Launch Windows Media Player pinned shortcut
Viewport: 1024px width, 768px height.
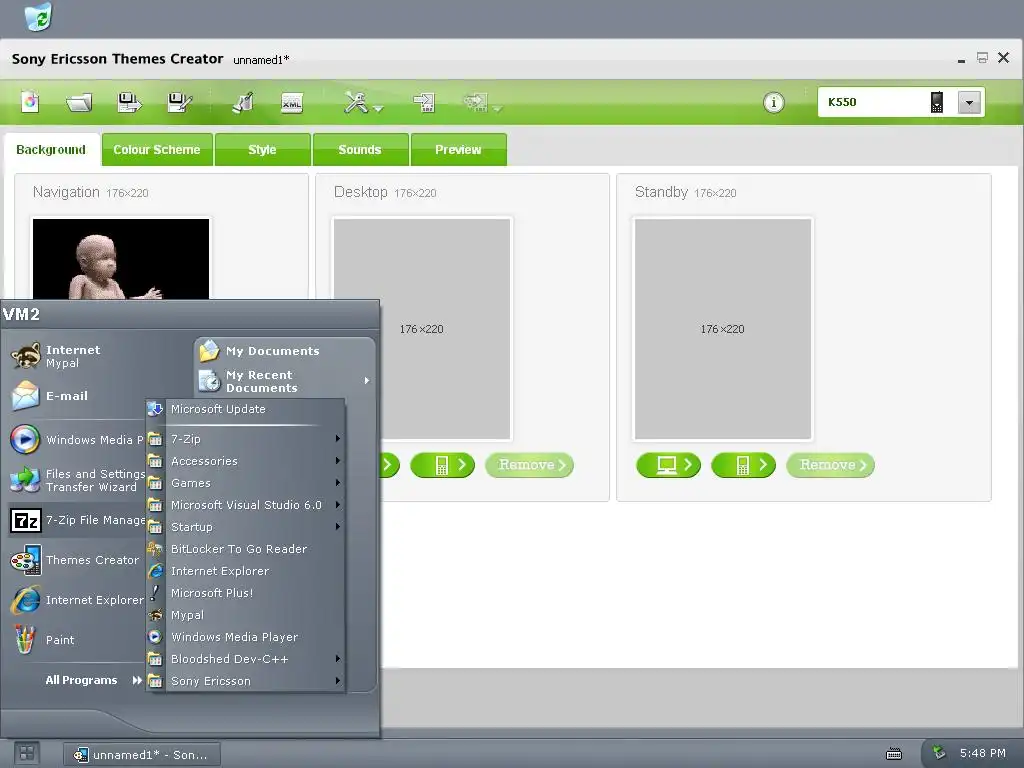point(76,440)
